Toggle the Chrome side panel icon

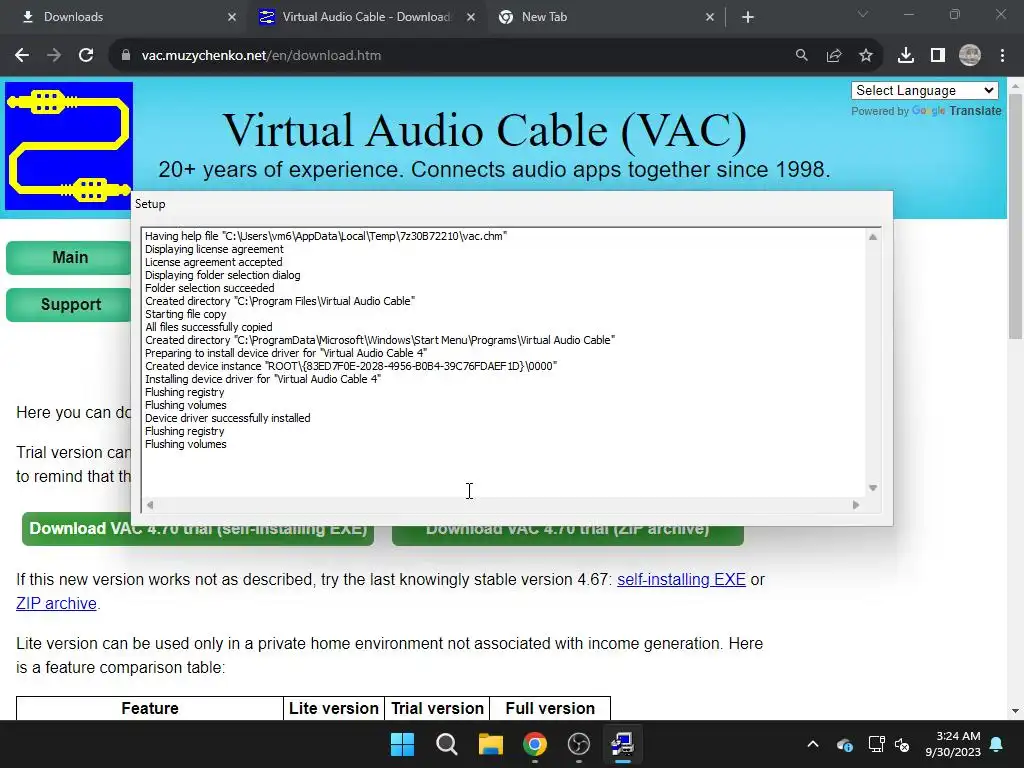coord(938,56)
